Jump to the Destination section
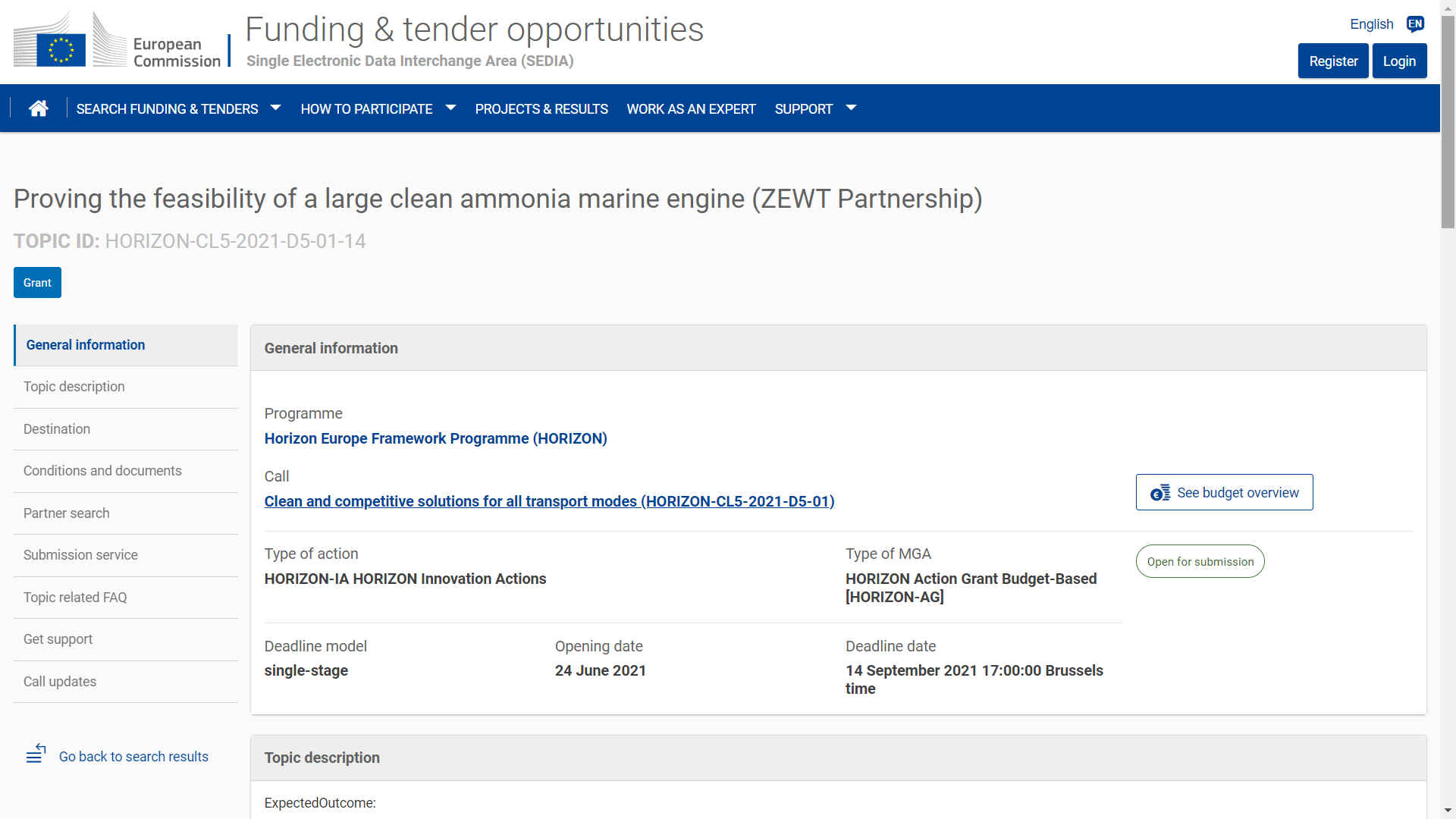Viewport: 1456px width, 819px height. 126,429
